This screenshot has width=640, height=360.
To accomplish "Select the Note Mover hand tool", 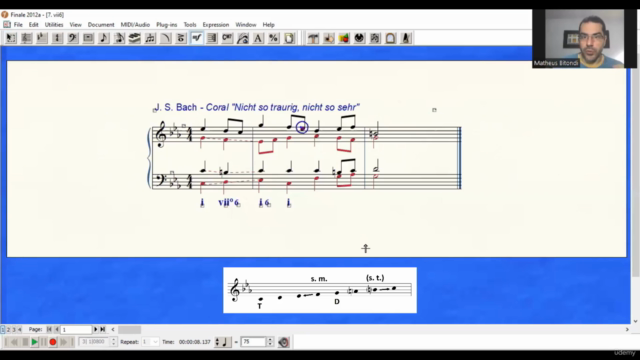I will pos(329,38).
